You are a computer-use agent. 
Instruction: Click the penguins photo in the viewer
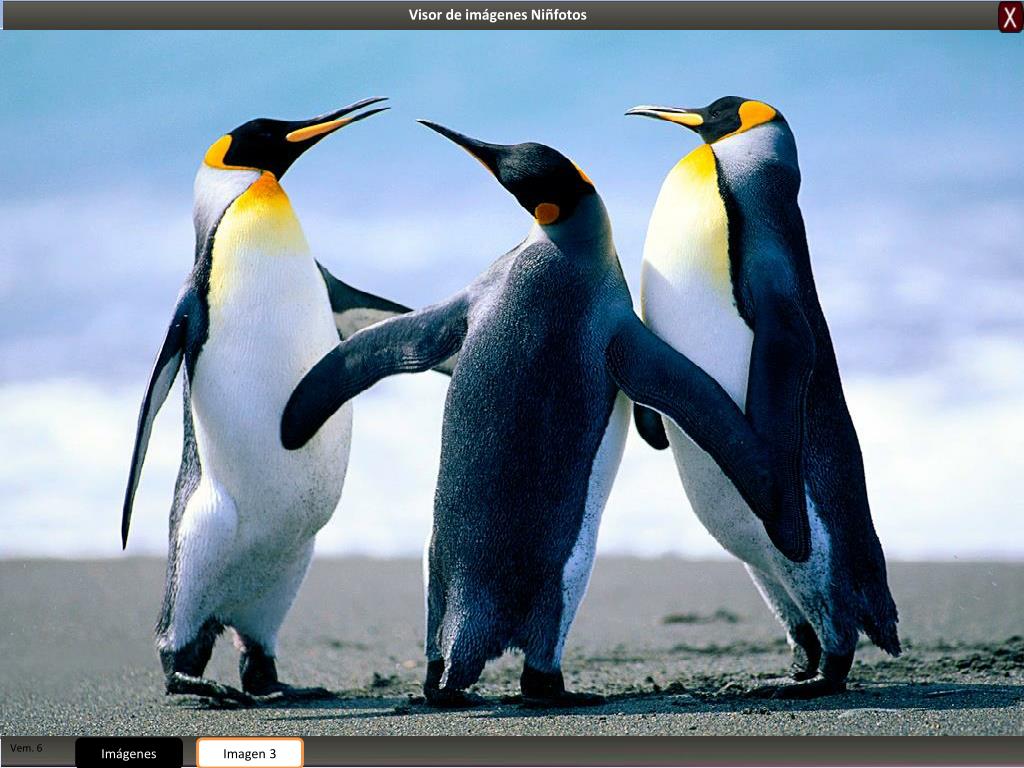512,383
